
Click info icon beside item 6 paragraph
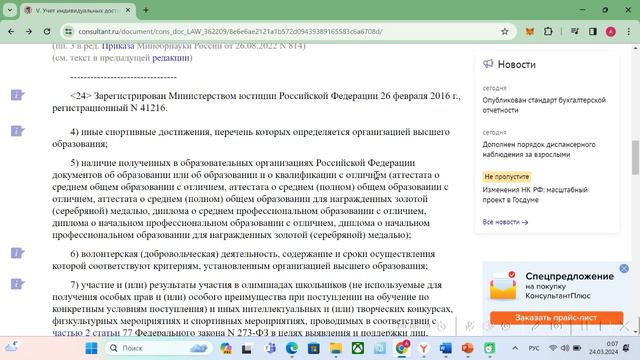17,253
